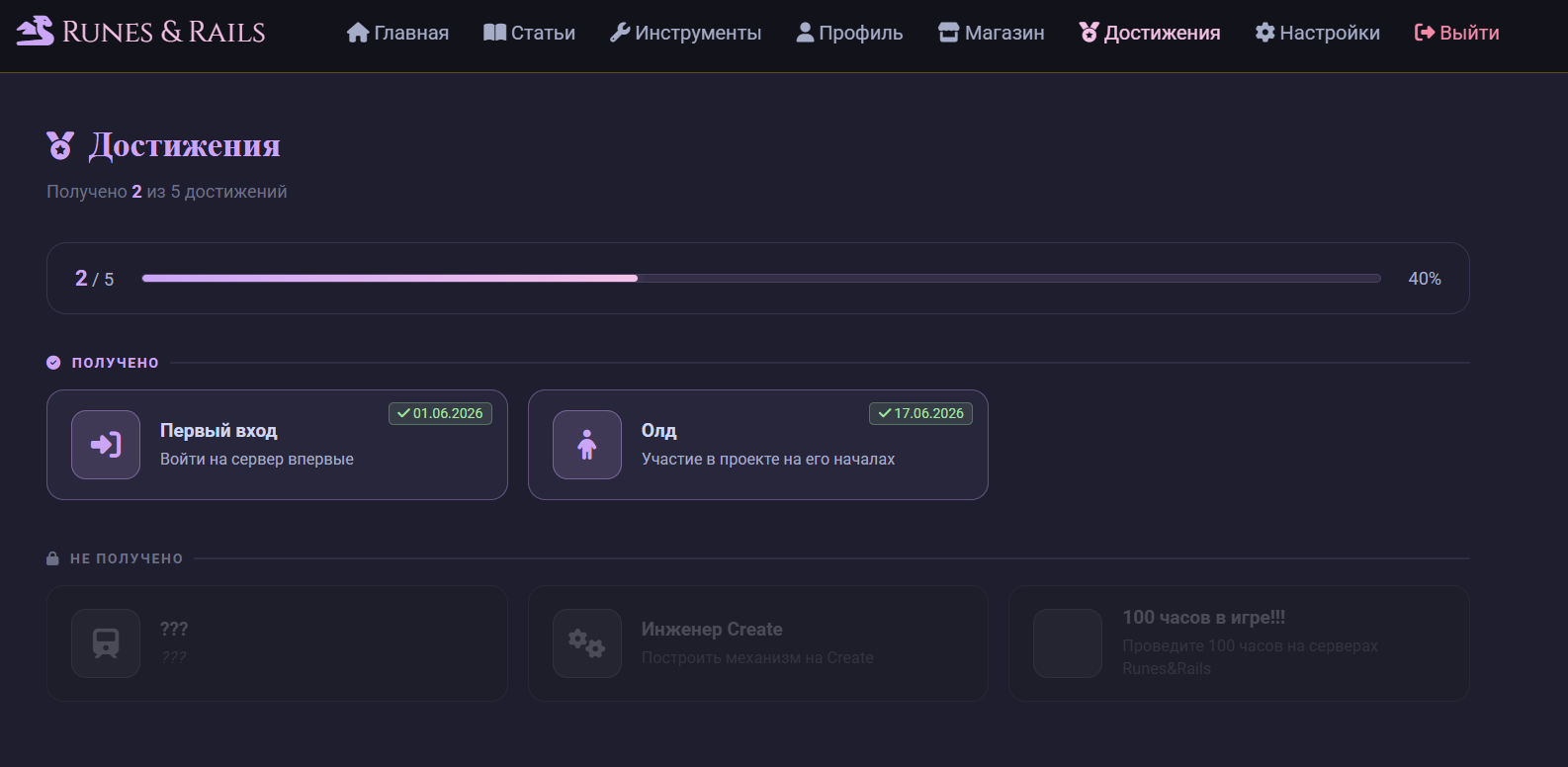The height and width of the screenshot is (767, 1568).
Task: Click the Проведите 100 часов на серверах description
Action: 1251,657
